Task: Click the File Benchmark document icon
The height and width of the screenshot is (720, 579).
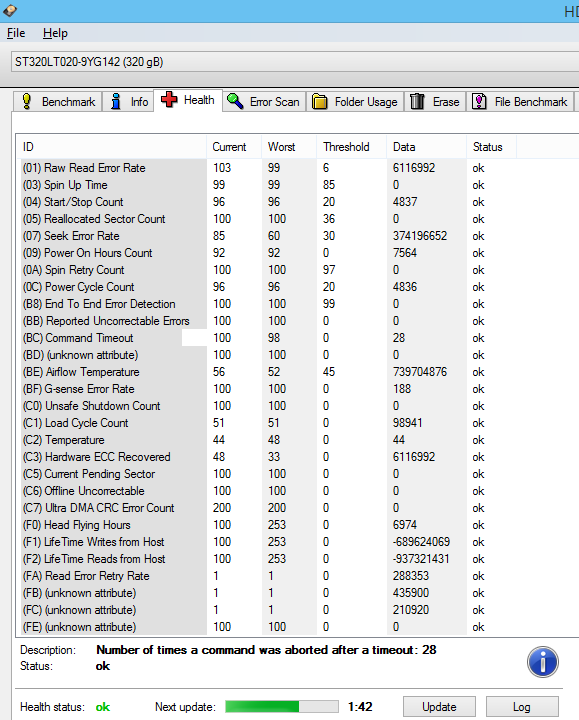Action: coord(479,101)
